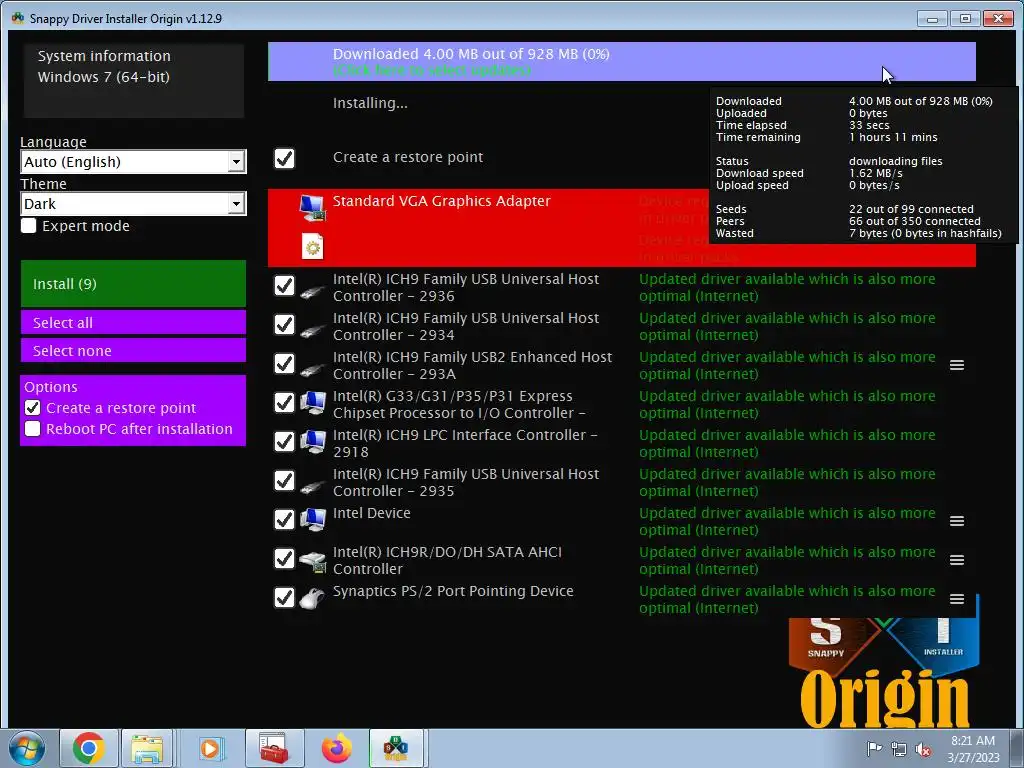Open the red toolbox taskbar icon
1024x768 pixels.
pos(273,748)
